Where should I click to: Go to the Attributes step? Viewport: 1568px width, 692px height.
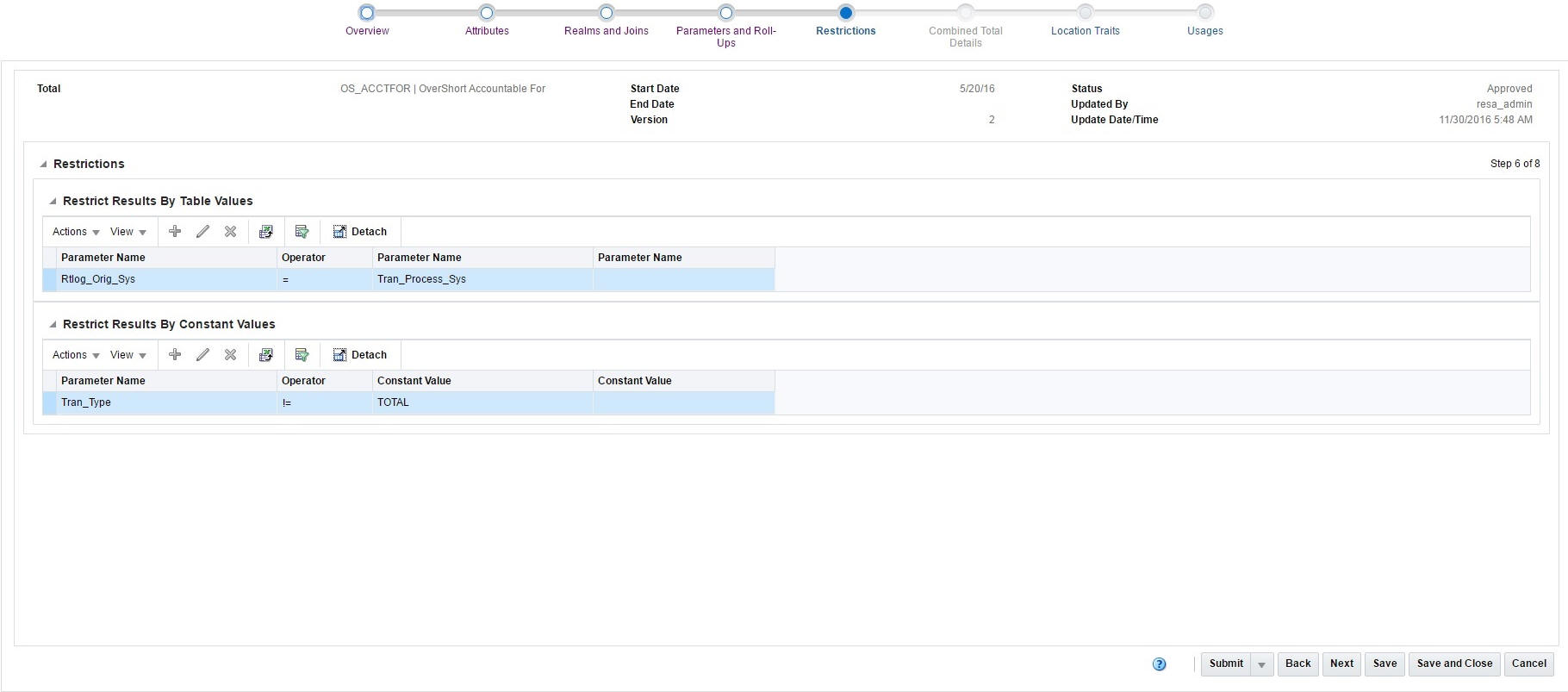(487, 31)
